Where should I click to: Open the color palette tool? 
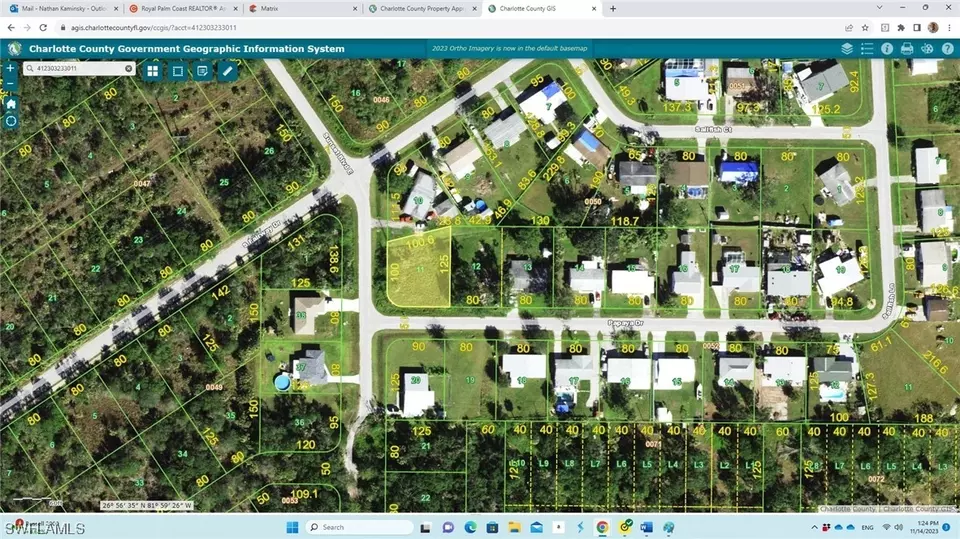coord(927,48)
